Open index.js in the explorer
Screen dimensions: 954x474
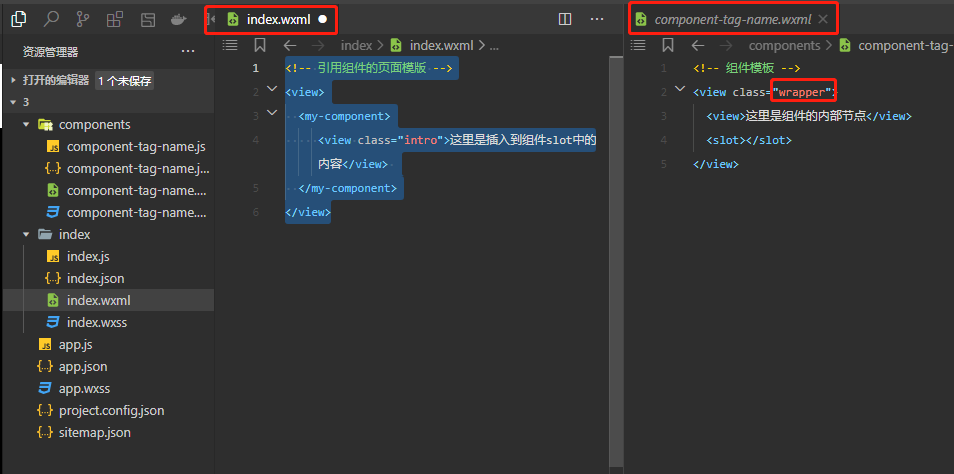coord(88,256)
